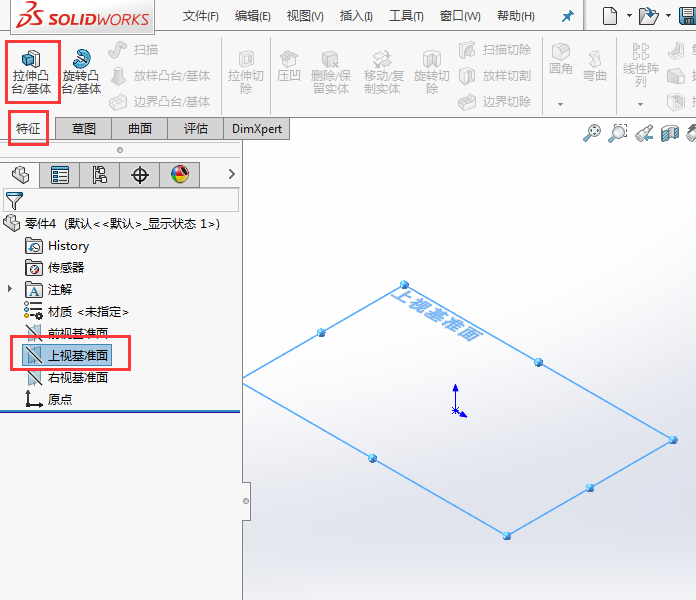The image size is (696, 600).
Task: Expand the 注解 annotations tree node
Action: pos(11,289)
